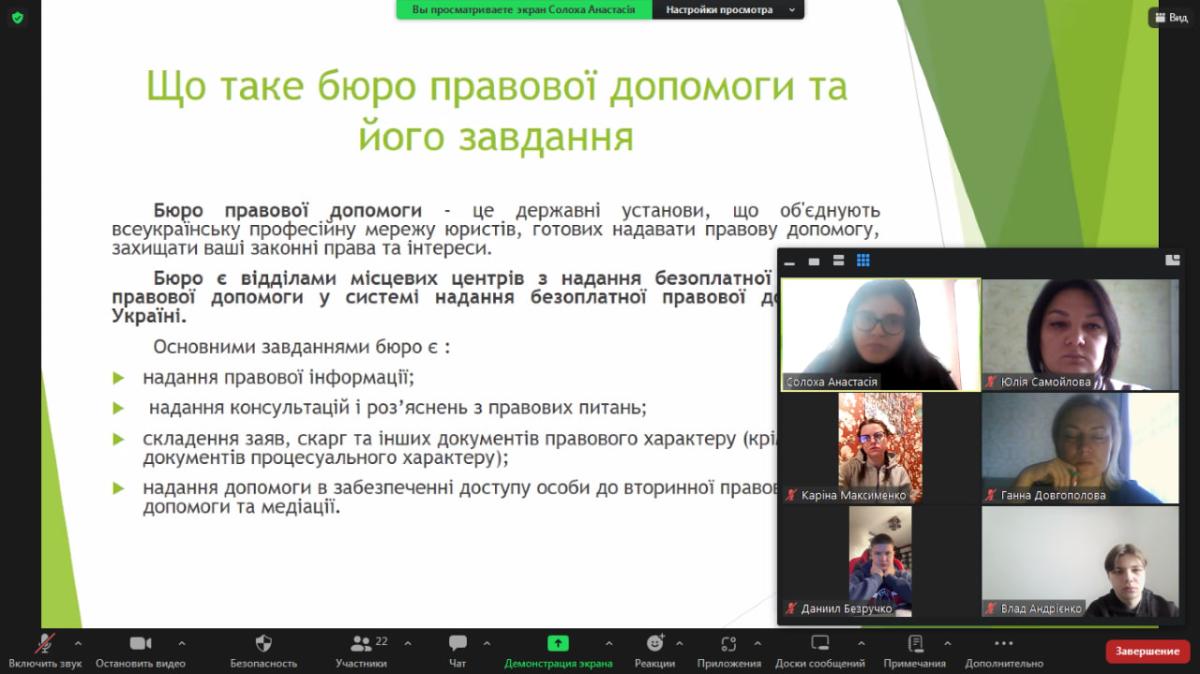Stop the video camera
The width and height of the screenshot is (1200, 674).
click(x=141, y=644)
